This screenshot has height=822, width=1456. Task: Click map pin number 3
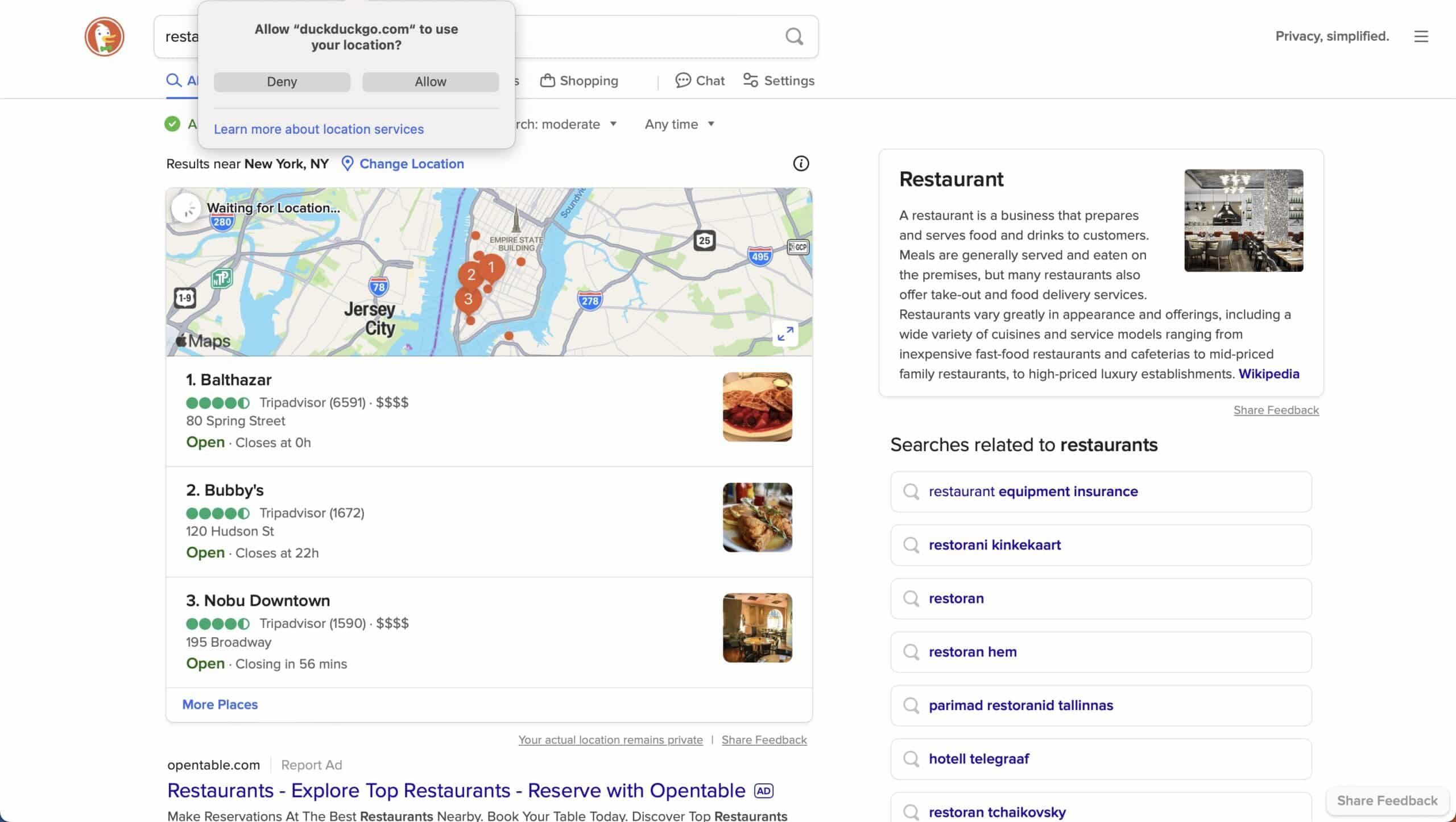pyautogui.click(x=468, y=299)
